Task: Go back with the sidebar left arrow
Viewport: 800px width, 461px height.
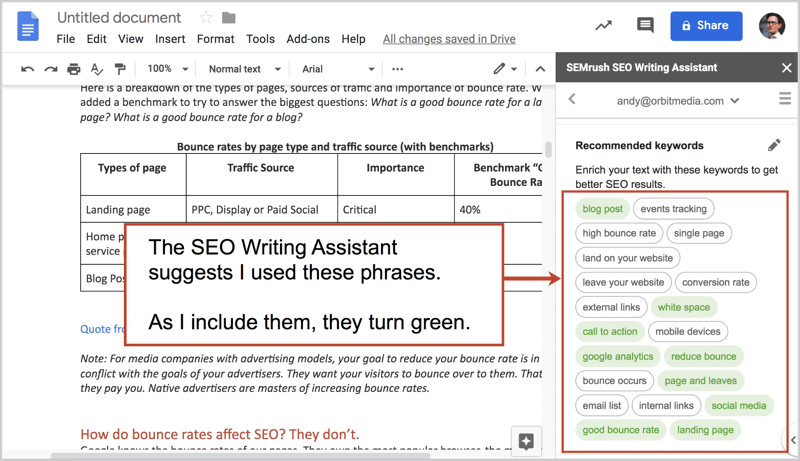Action: tap(572, 98)
